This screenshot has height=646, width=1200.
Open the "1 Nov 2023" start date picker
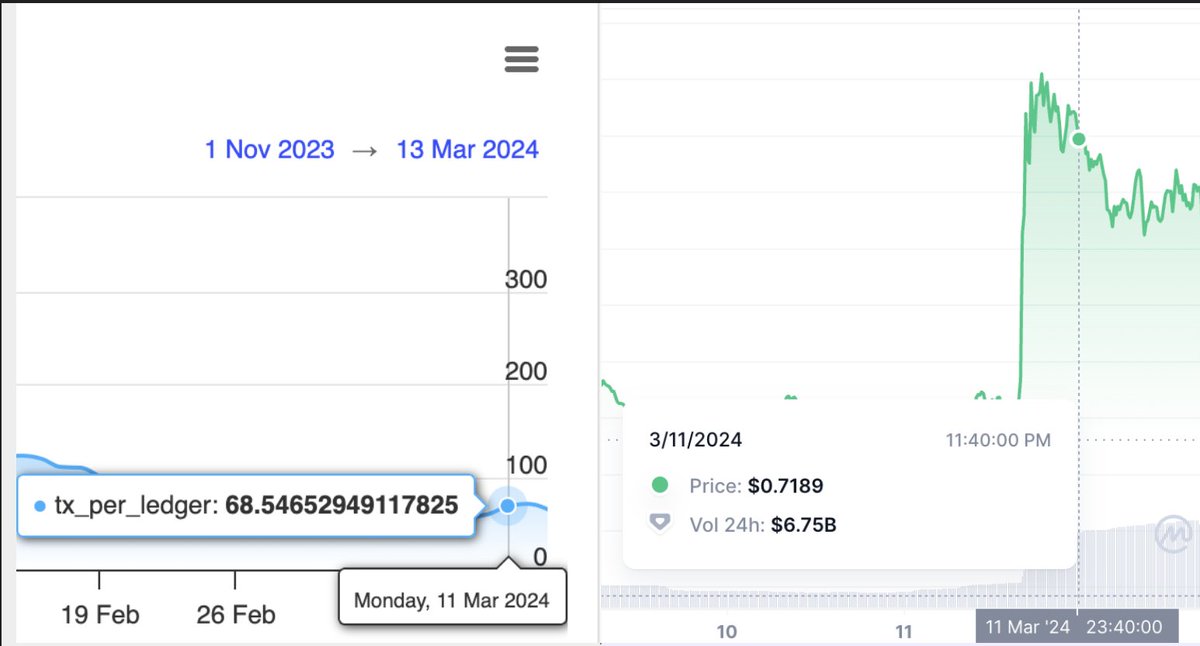pos(269,148)
